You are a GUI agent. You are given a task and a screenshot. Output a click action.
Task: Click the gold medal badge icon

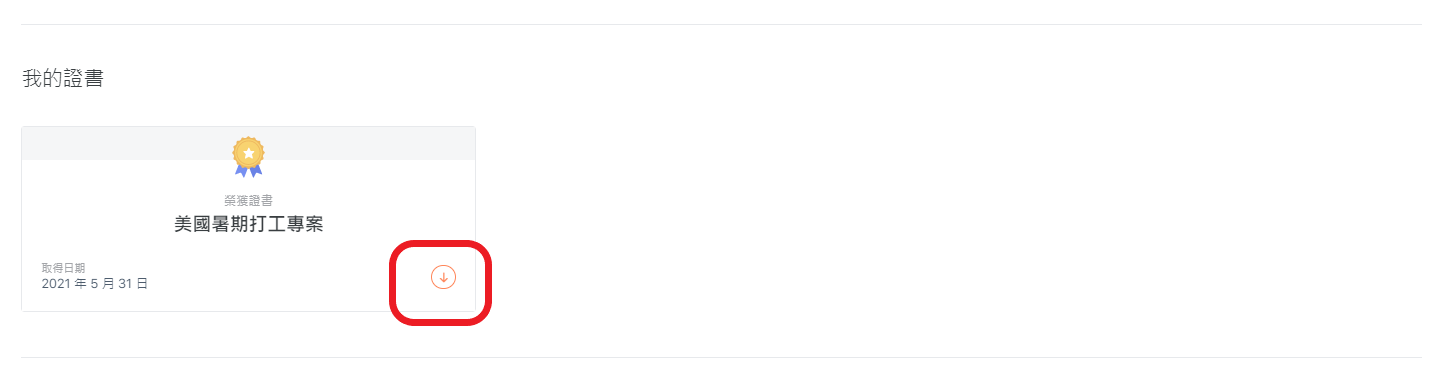(x=248, y=156)
